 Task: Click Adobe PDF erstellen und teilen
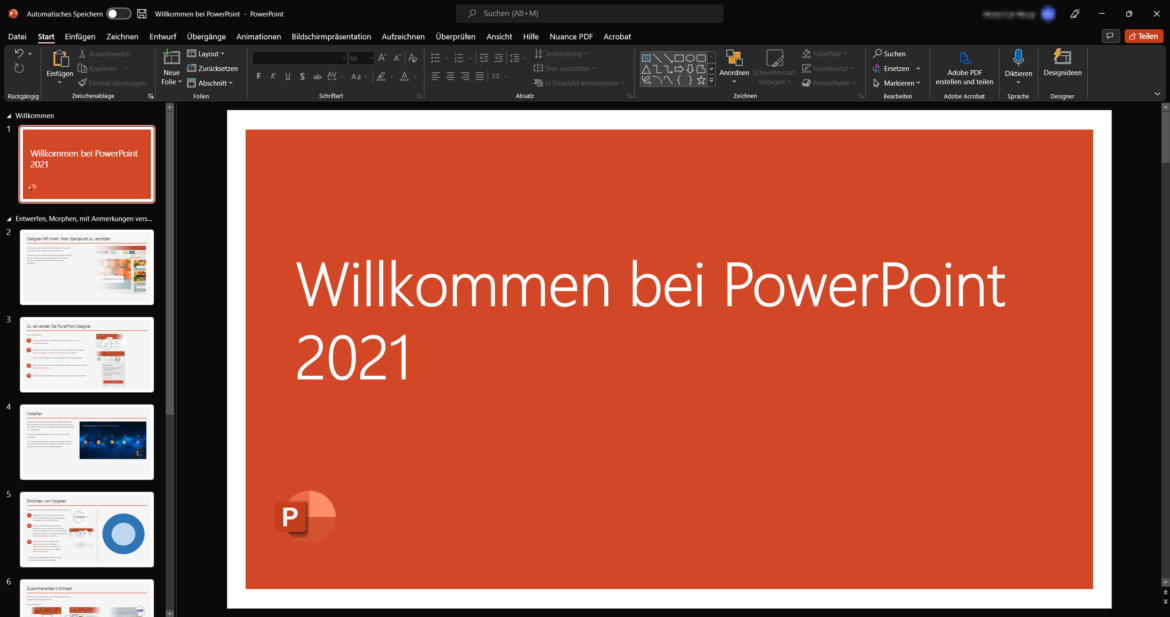tap(964, 66)
